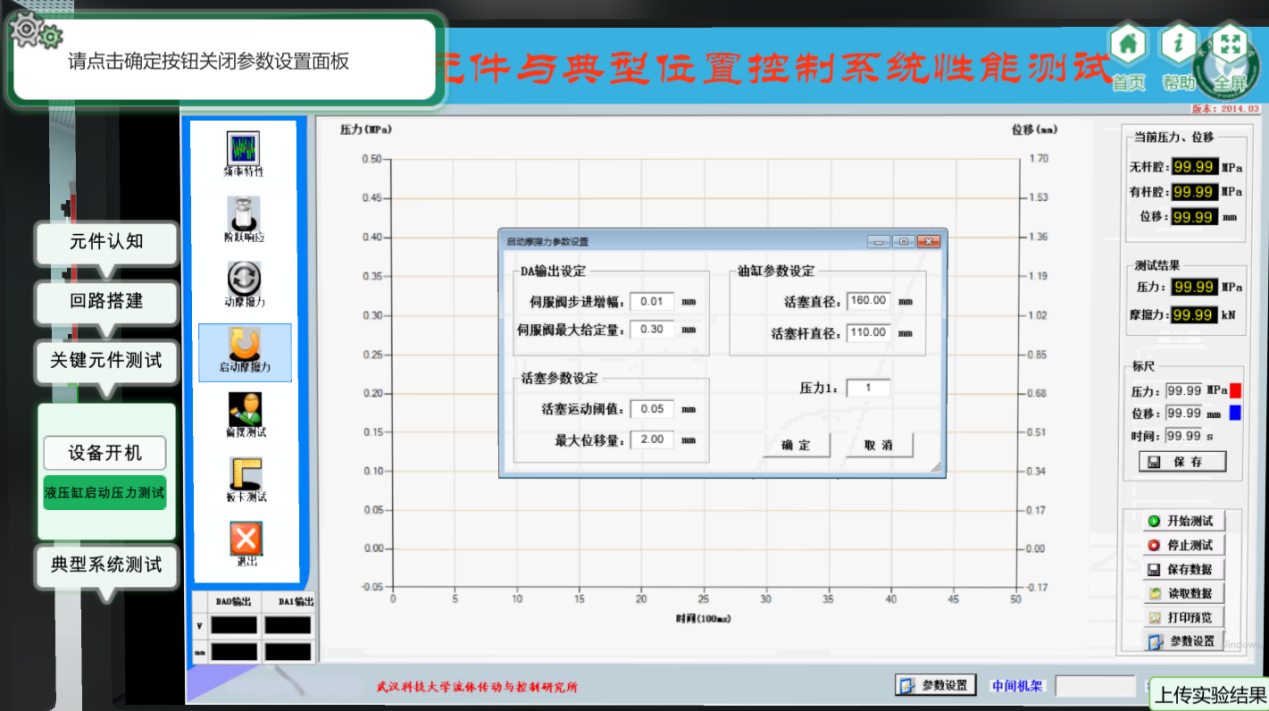This screenshot has height=711, width=1269.
Task: Click the red 退出 exit icon
Action: pyautogui.click(x=245, y=539)
